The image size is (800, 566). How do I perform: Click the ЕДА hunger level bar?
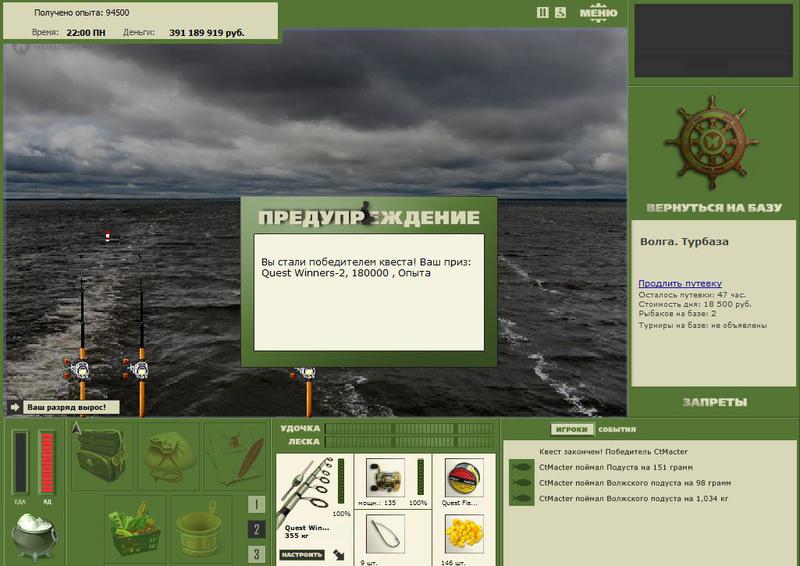(x=20, y=462)
